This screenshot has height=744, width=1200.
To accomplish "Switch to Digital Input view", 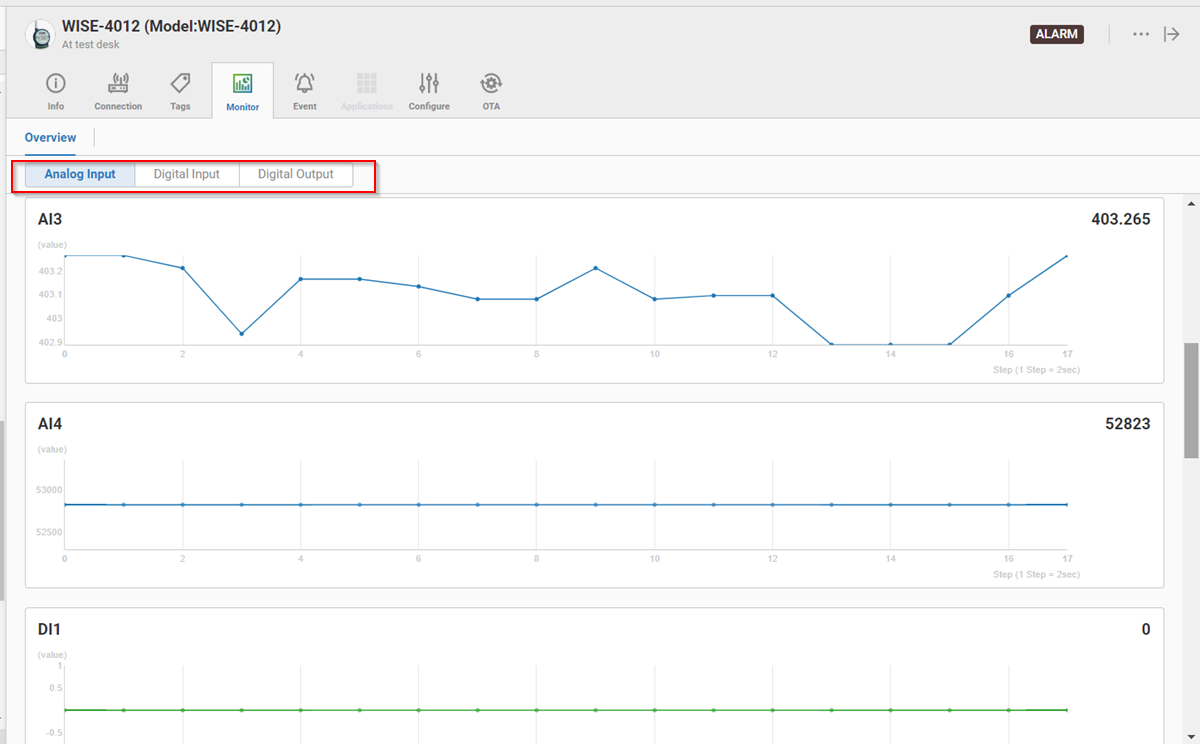I will [x=187, y=174].
